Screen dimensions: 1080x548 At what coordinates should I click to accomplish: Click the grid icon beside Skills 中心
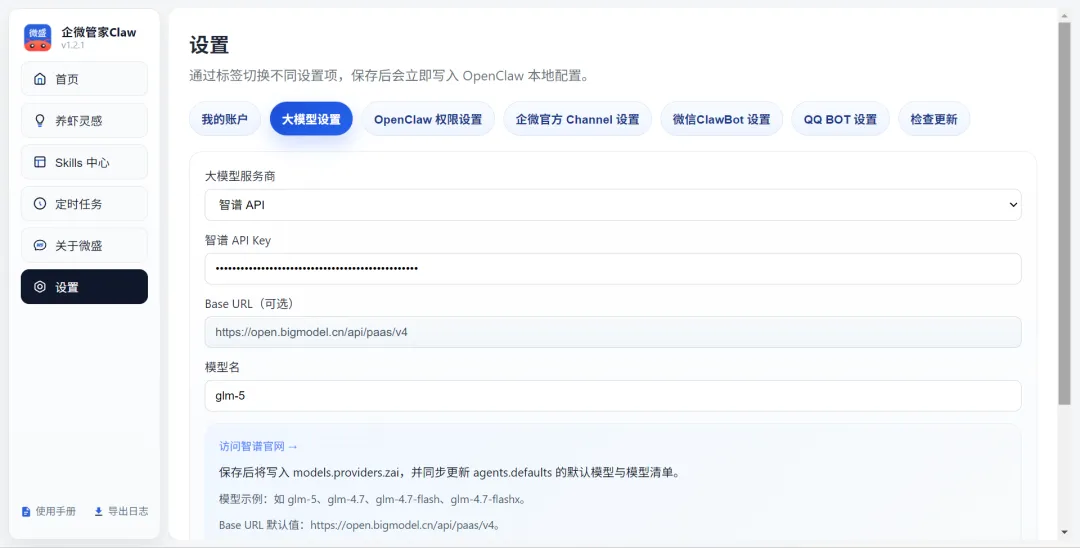(x=40, y=162)
